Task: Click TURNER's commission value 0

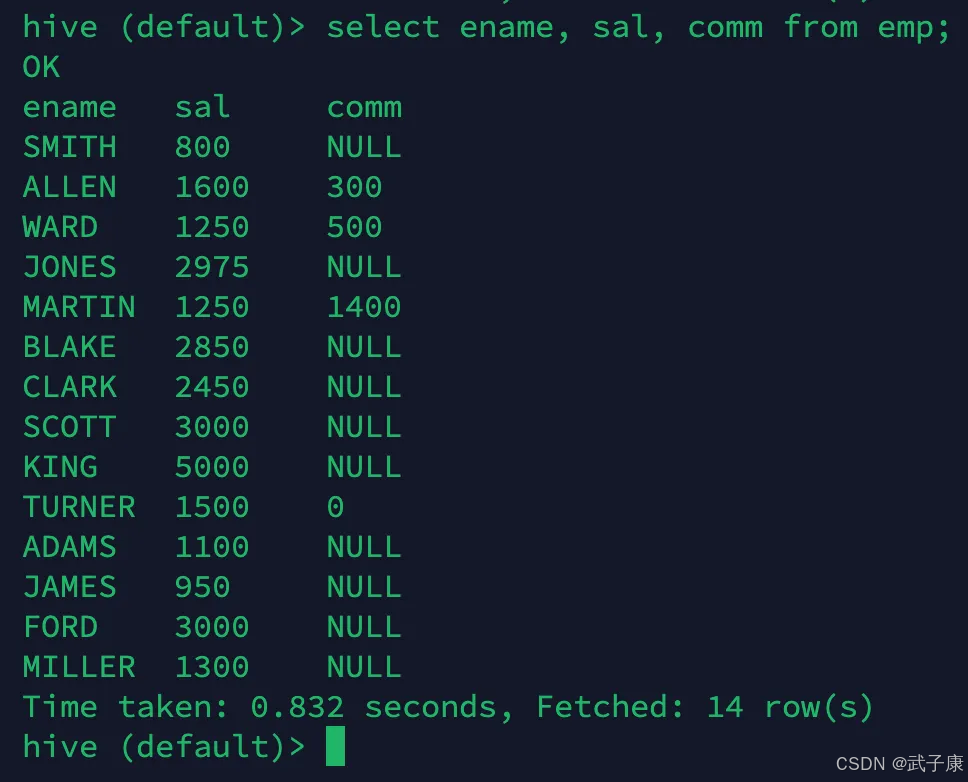Action: 335,507
